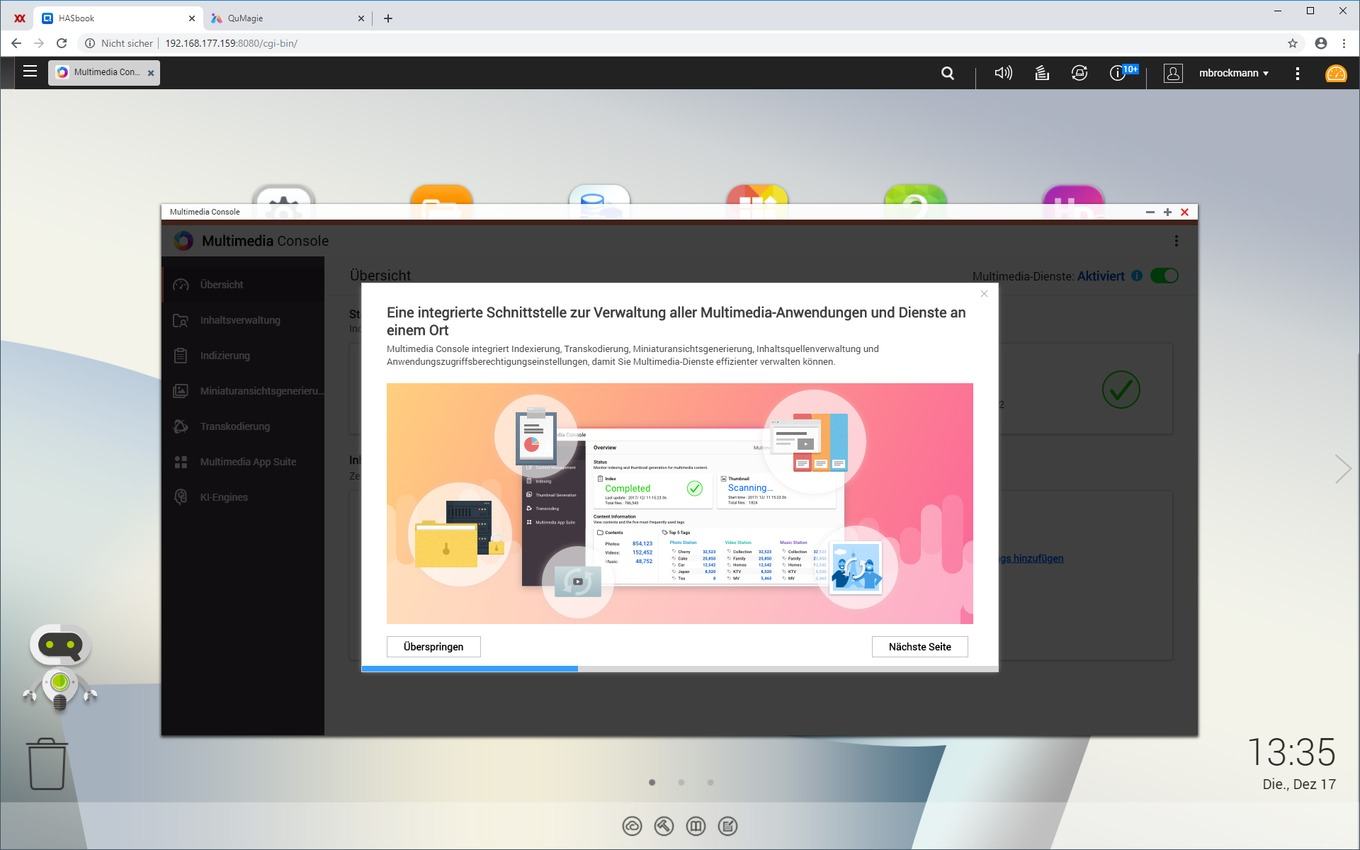Bookmark page with star icon
The width and height of the screenshot is (1360, 850).
point(1293,43)
